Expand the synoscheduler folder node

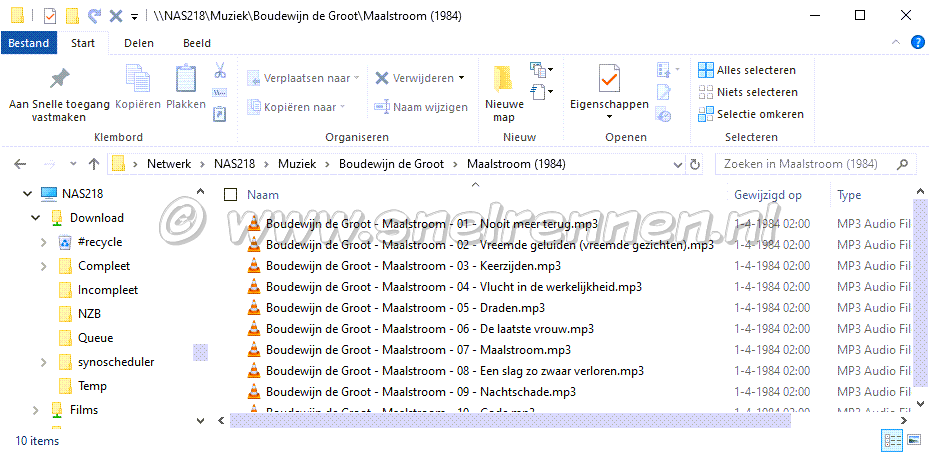click(43, 362)
